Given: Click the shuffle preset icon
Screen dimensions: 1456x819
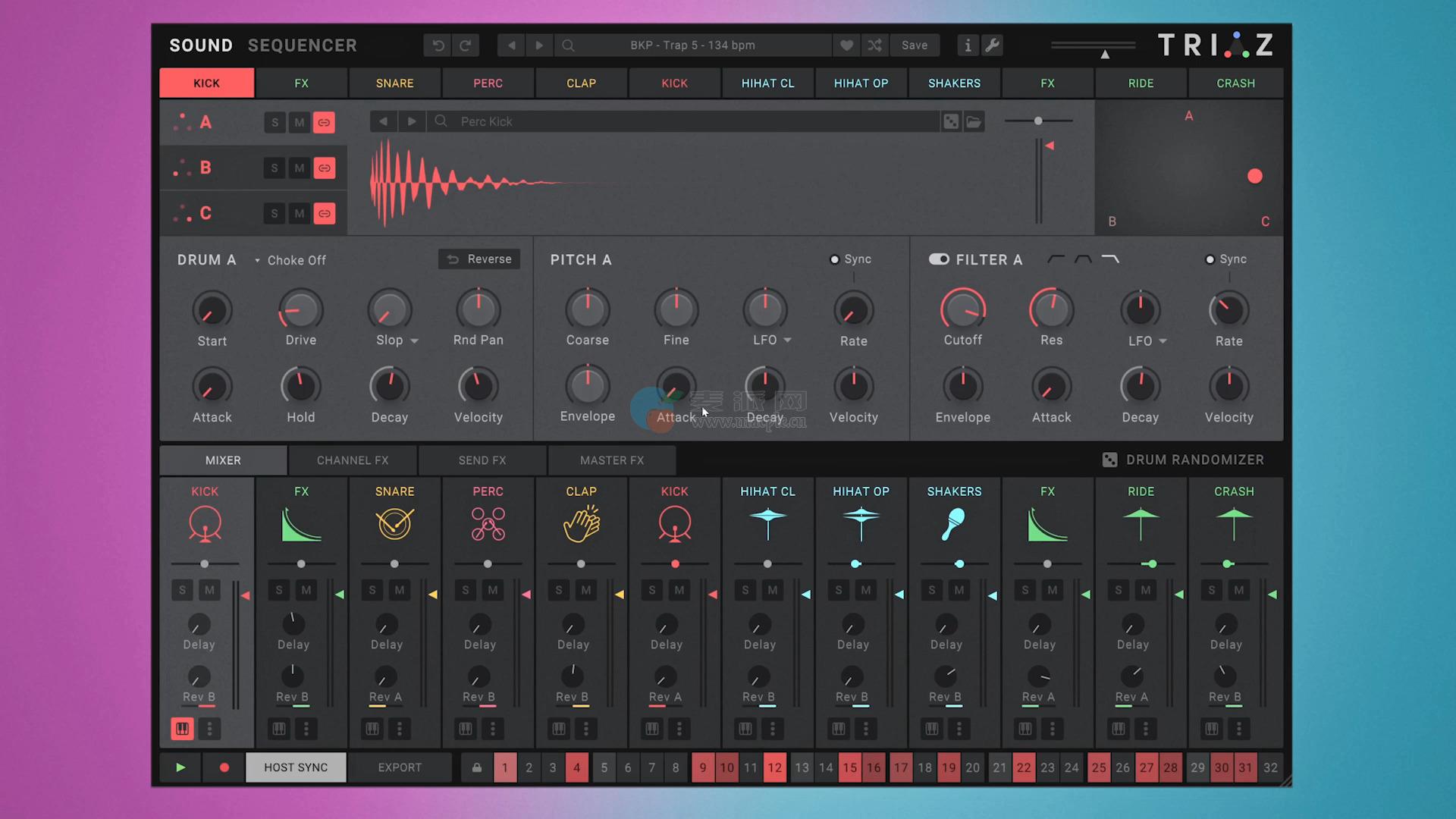Looking at the screenshot, I should click(874, 45).
